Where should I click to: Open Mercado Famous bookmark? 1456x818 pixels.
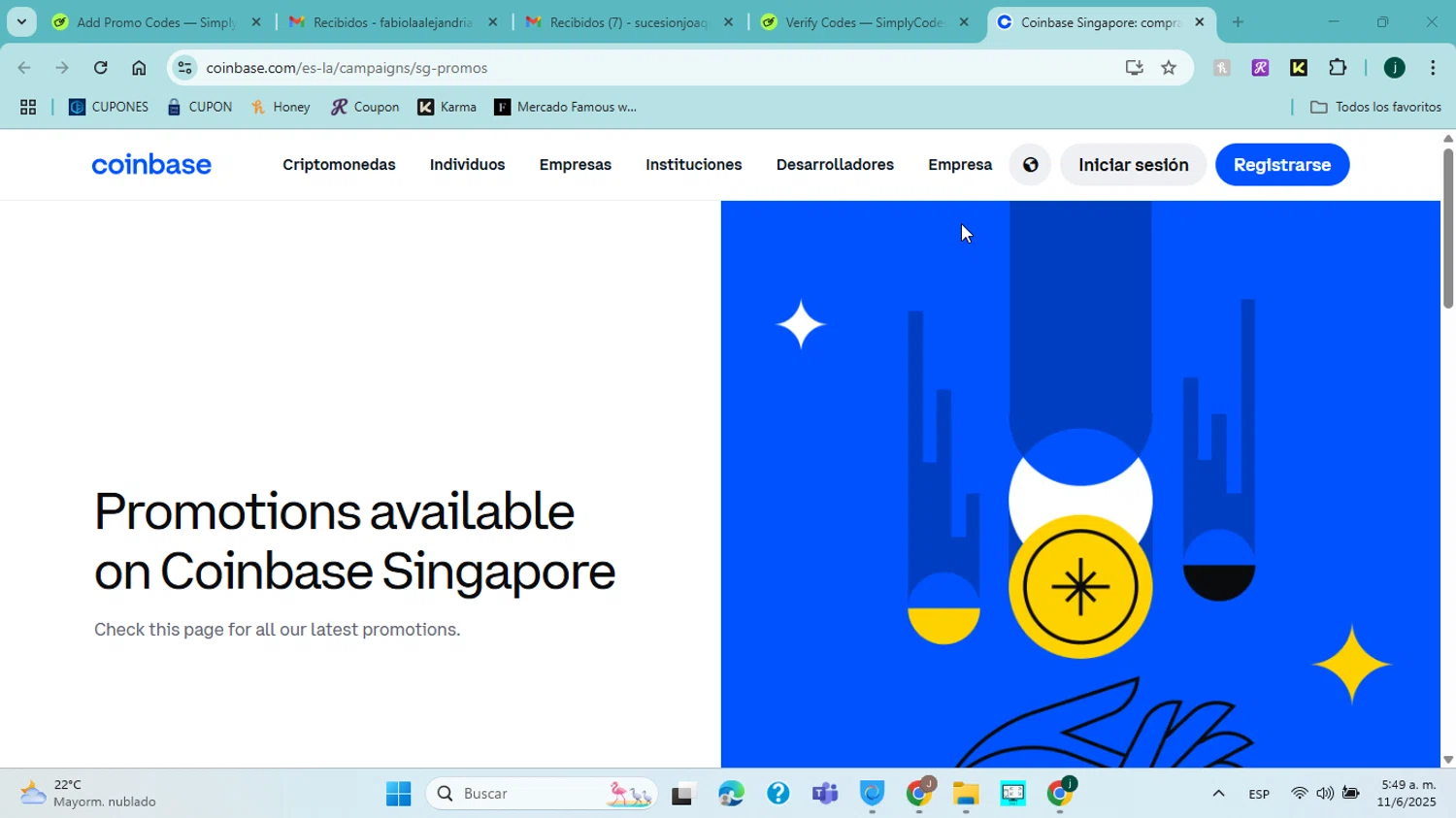pos(566,108)
